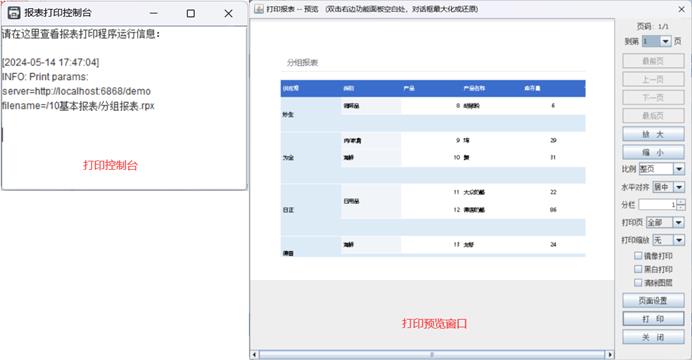Viewport: 692px width, 360px height.
Task: Click the INFO: Print params log line
Action: (45, 77)
